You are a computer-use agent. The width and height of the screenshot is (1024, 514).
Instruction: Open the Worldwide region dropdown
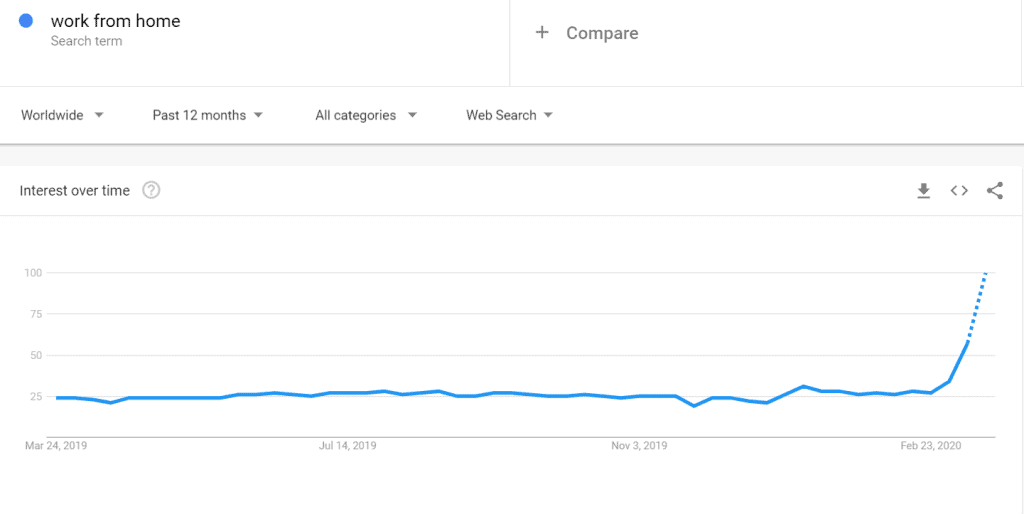tap(63, 116)
